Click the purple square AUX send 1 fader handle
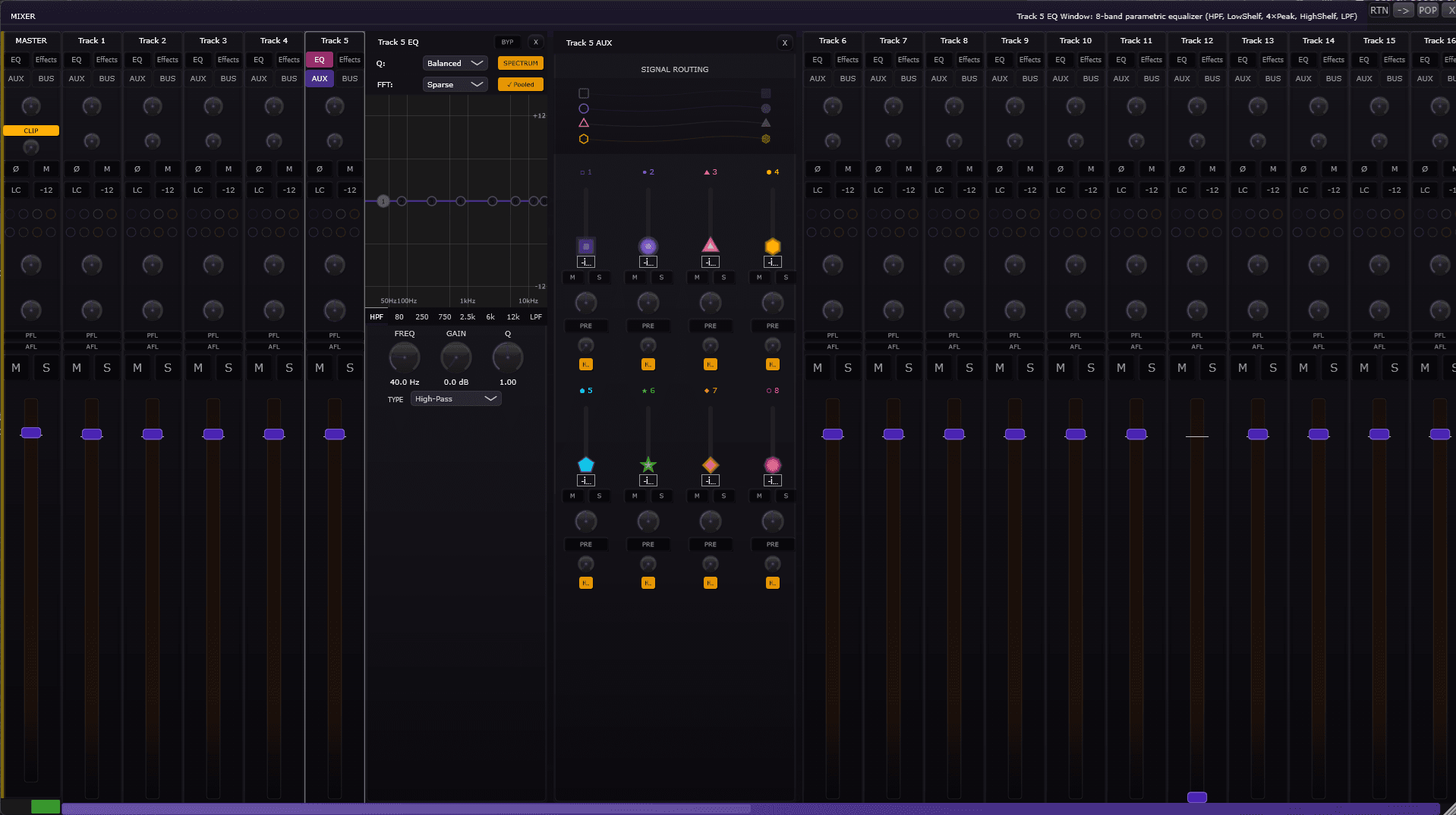This screenshot has height=815, width=1456. click(585, 246)
